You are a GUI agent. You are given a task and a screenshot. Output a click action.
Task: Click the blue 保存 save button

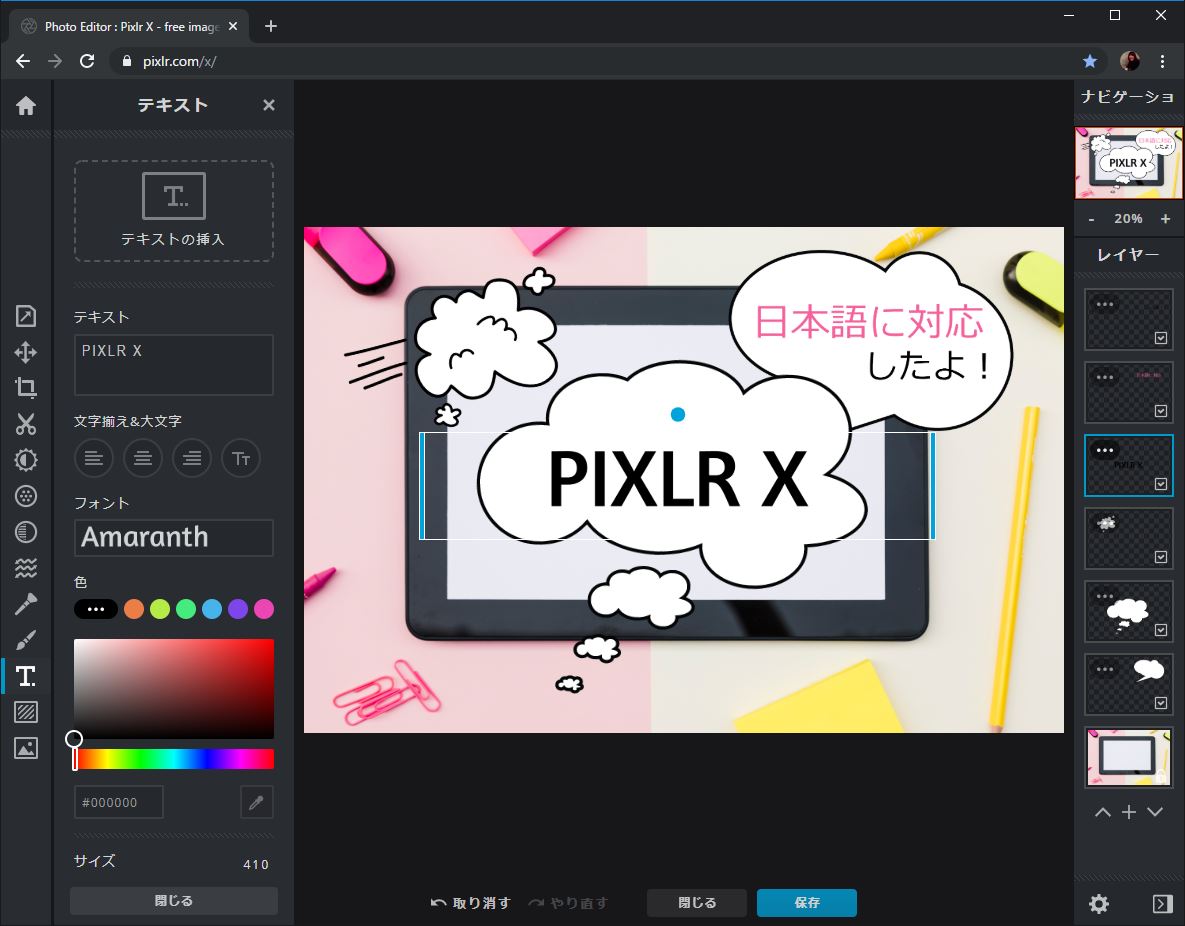point(806,903)
